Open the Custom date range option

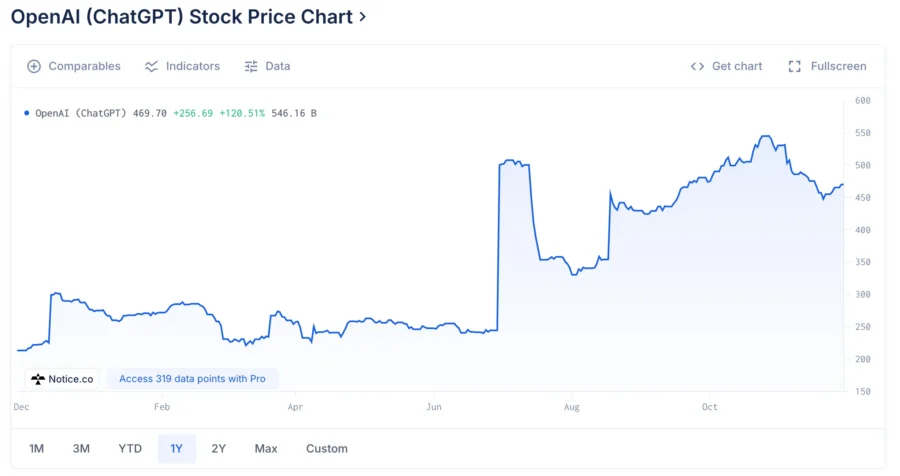click(327, 448)
